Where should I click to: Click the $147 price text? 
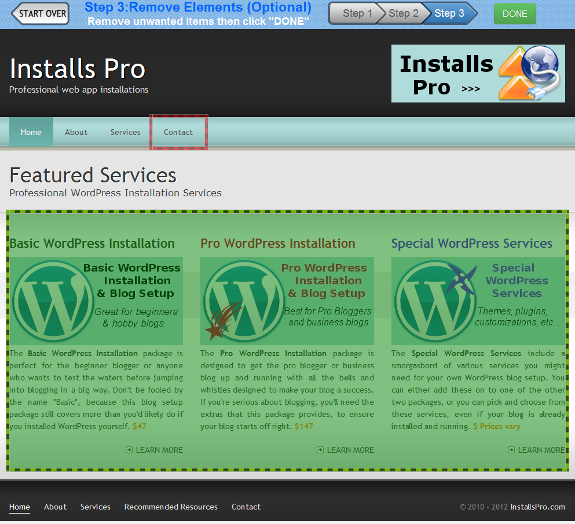tap(304, 426)
